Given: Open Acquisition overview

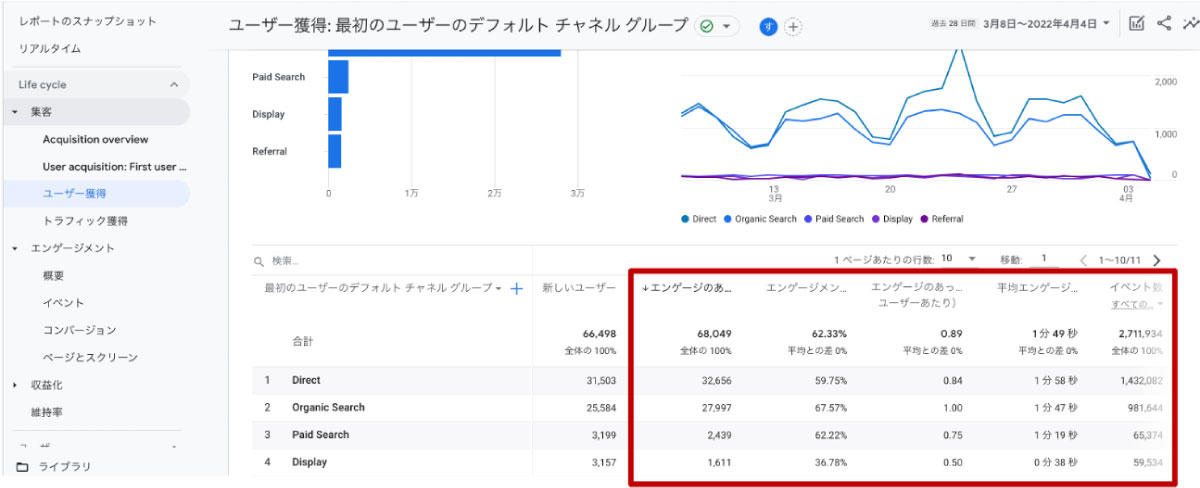Looking at the screenshot, I should pyautogui.click(x=95, y=139).
